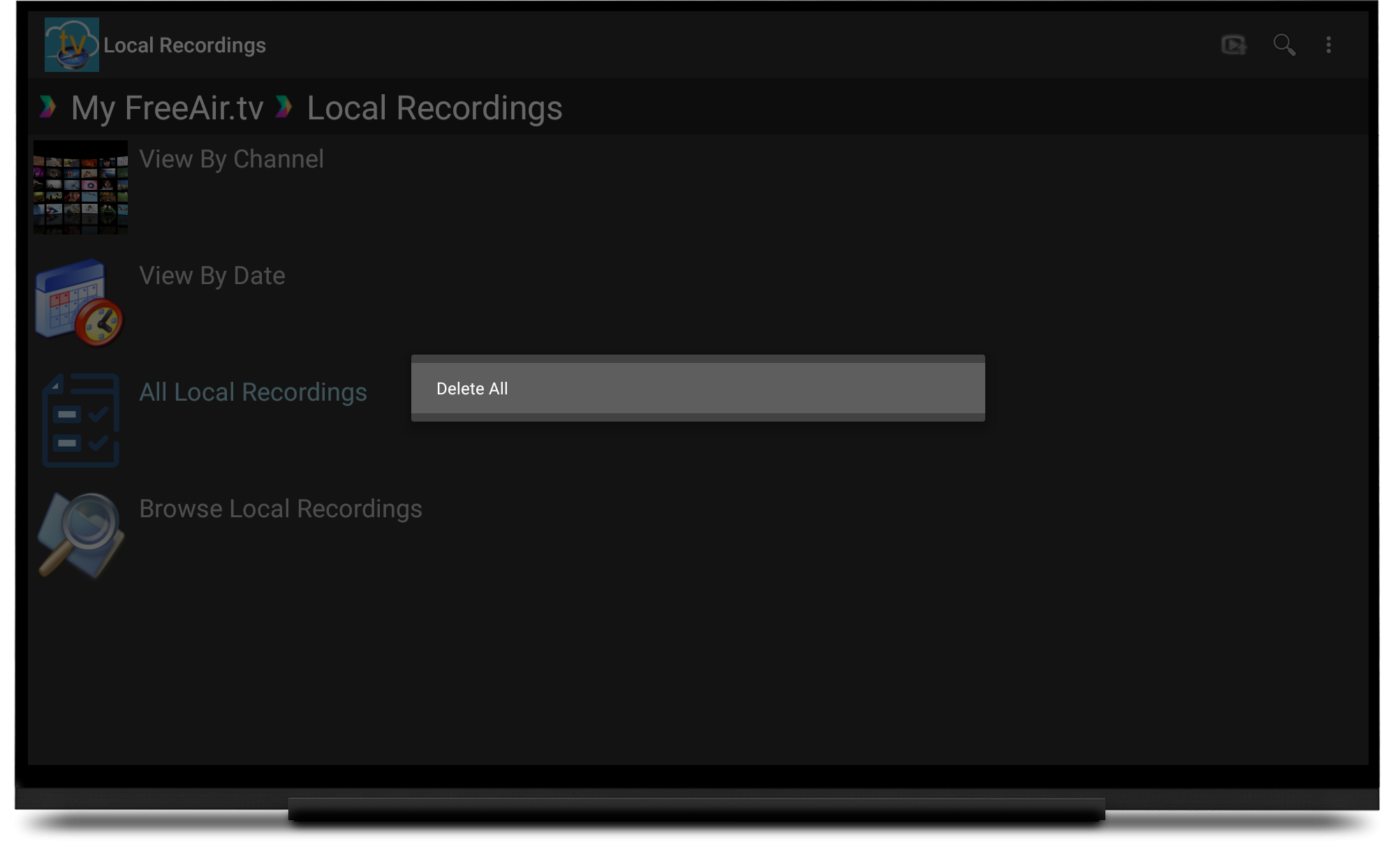The image size is (1400, 846).
Task: Click chevron arrow before Local Recordings breadcrumb
Action: click(283, 107)
